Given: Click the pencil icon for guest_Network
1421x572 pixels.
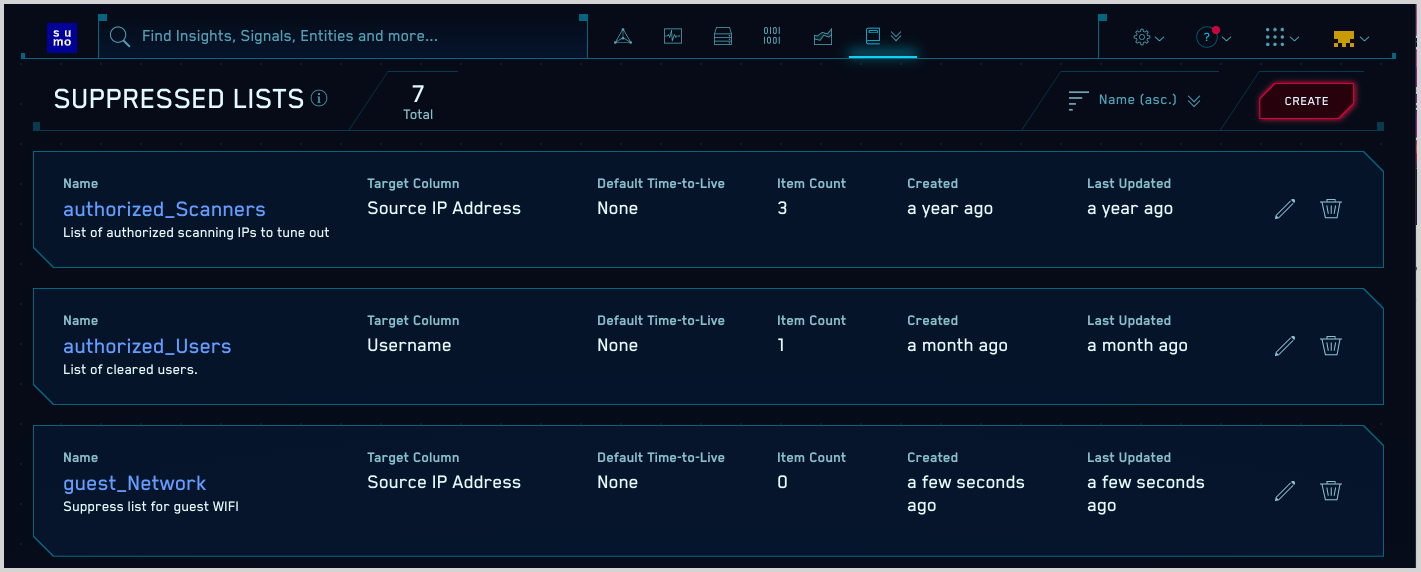Looking at the screenshot, I should click(x=1285, y=490).
